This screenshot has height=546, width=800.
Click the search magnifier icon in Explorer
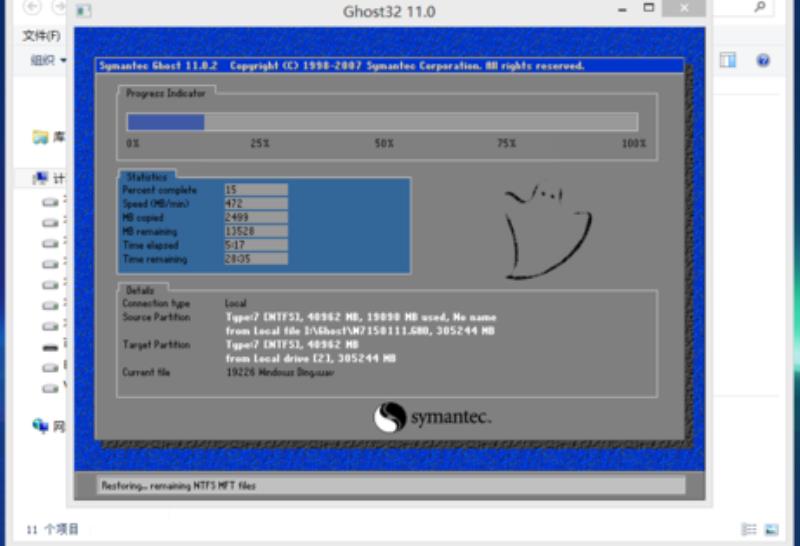point(760,7)
